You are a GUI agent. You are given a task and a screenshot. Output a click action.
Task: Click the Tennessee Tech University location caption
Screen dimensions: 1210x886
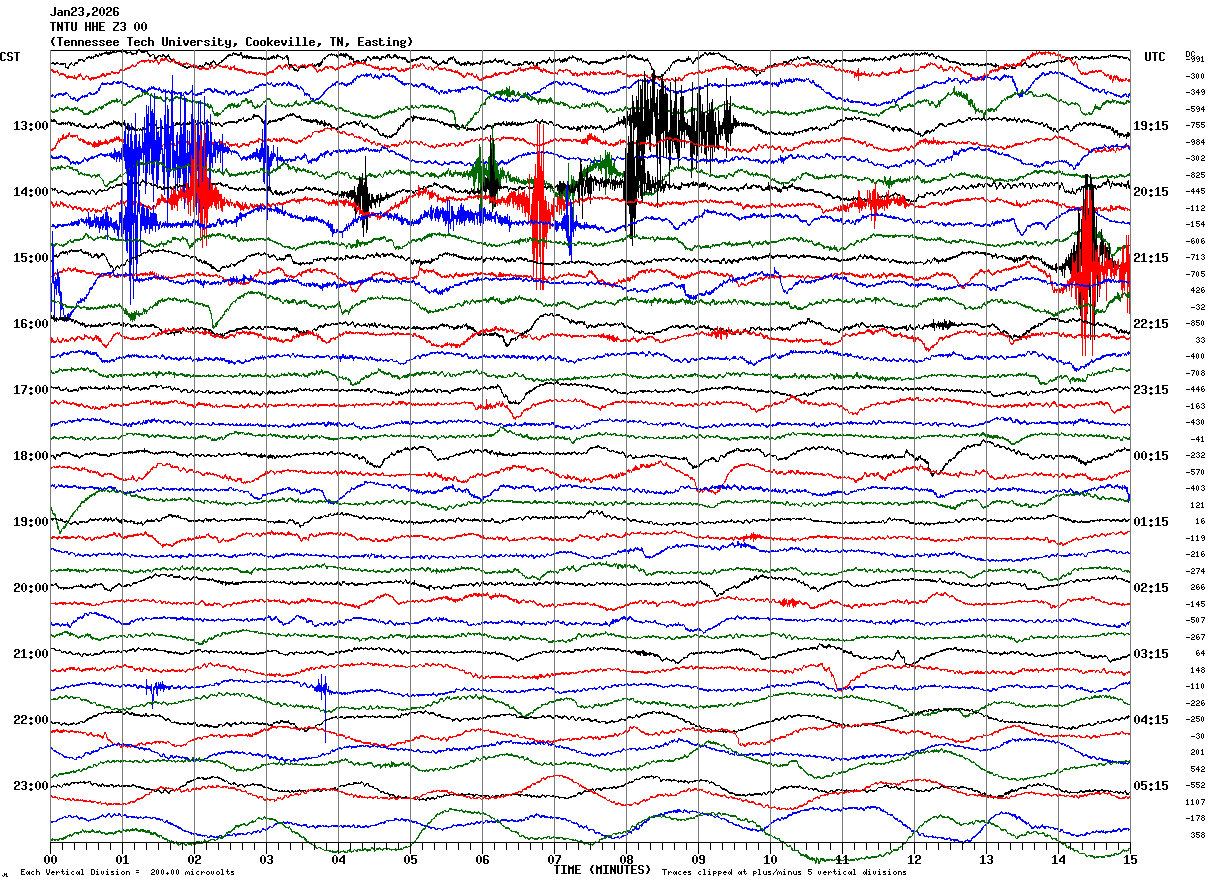pyautogui.click(x=231, y=42)
